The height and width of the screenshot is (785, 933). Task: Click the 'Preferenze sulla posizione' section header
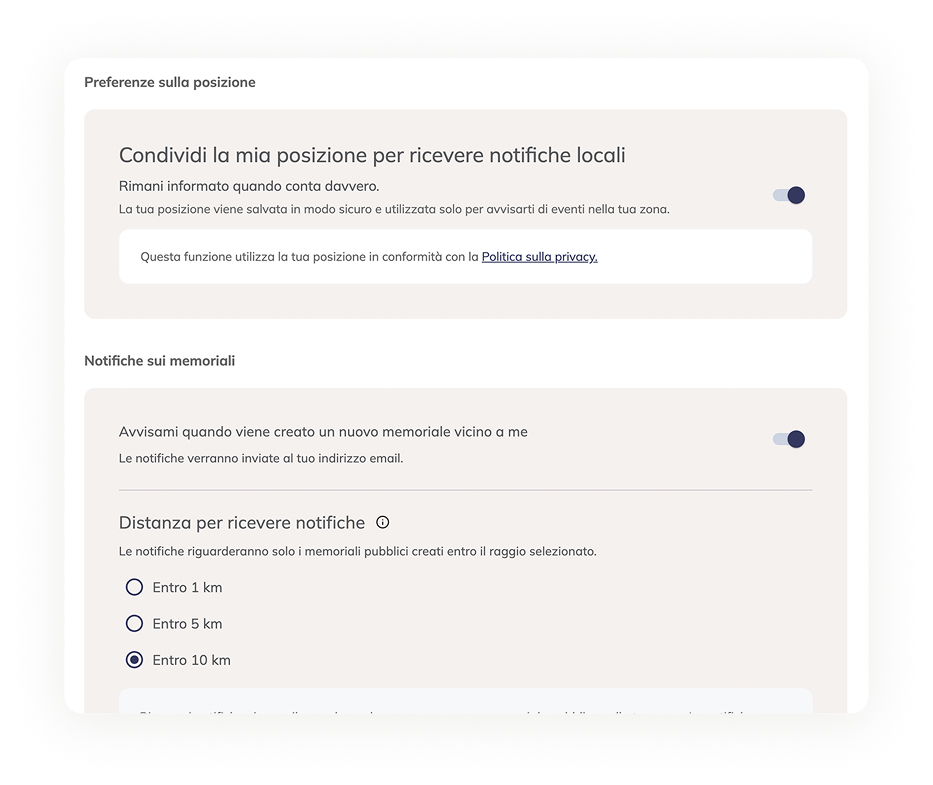169,82
